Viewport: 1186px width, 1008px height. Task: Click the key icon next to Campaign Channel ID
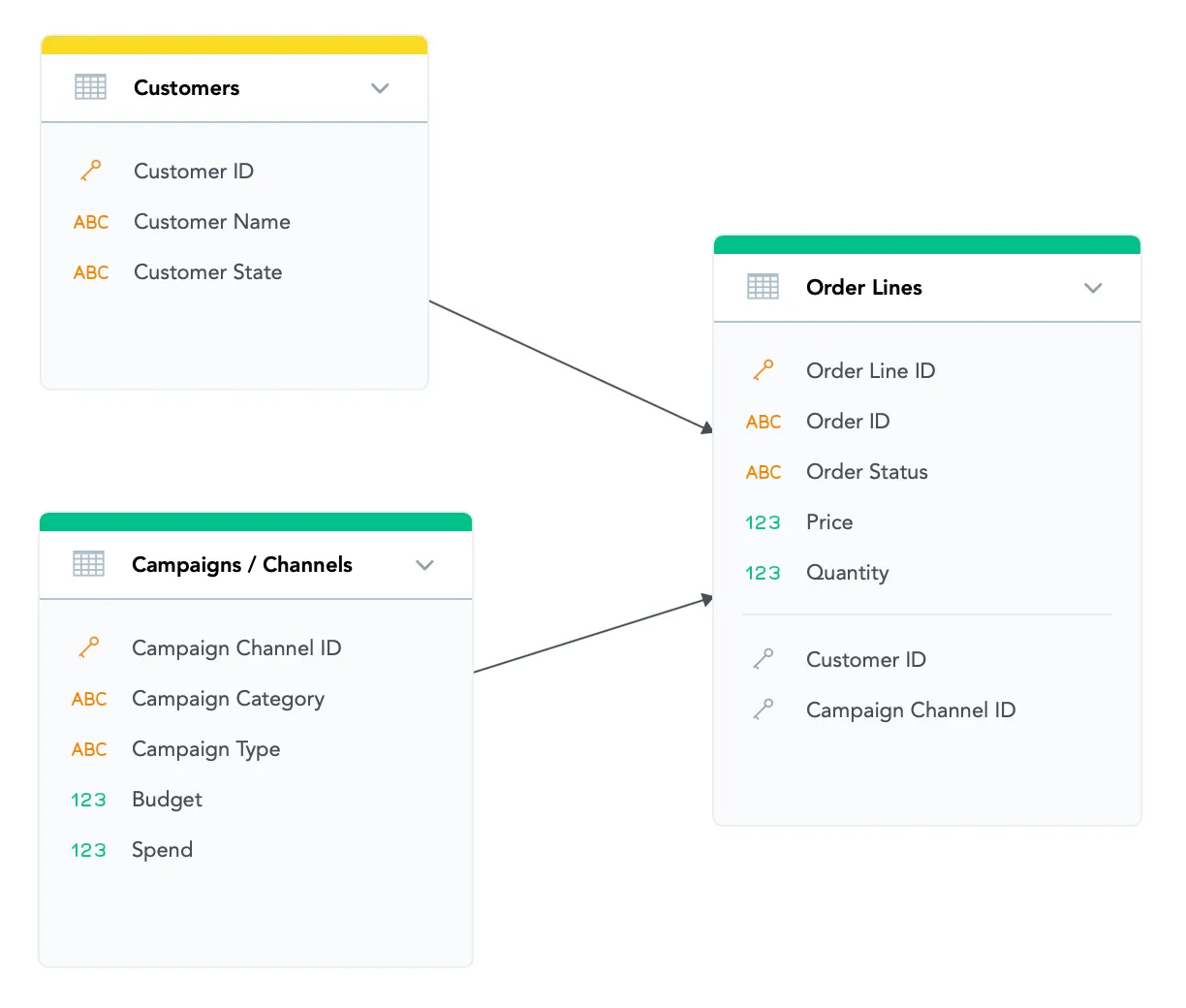(x=88, y=647)
